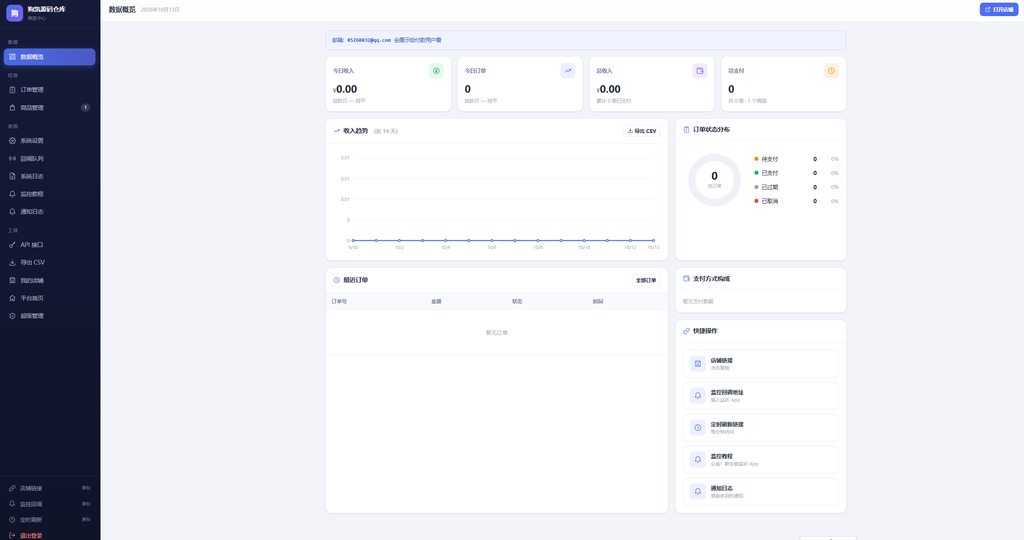Click the orange 待支付 legend dot

coord(756,159)
